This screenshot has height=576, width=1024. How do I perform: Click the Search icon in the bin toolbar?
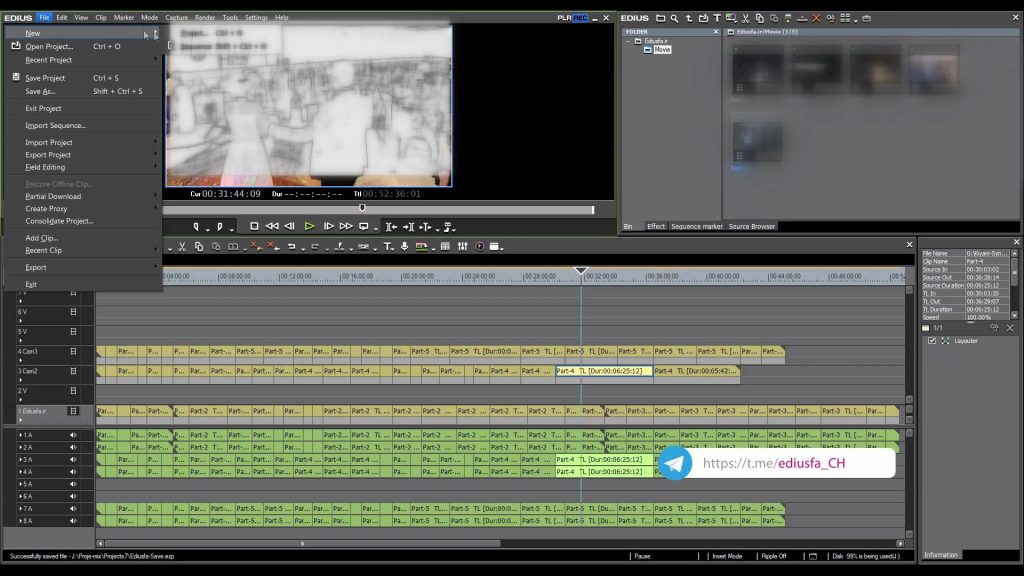pyautogui.click(x=674, y=18)
